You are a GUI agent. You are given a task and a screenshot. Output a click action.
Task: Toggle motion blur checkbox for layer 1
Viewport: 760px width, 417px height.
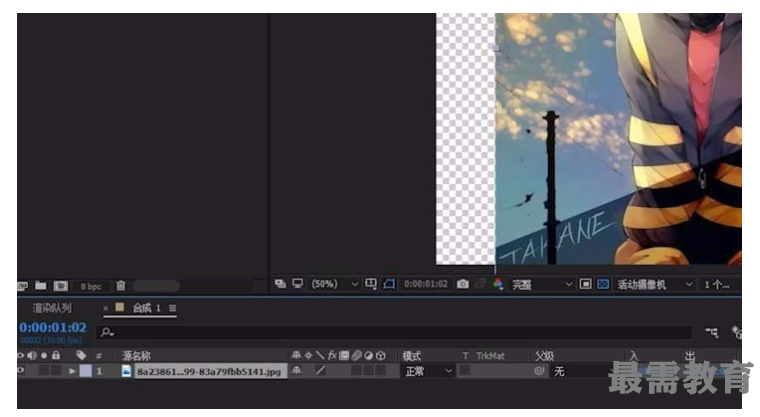point(357,370)
